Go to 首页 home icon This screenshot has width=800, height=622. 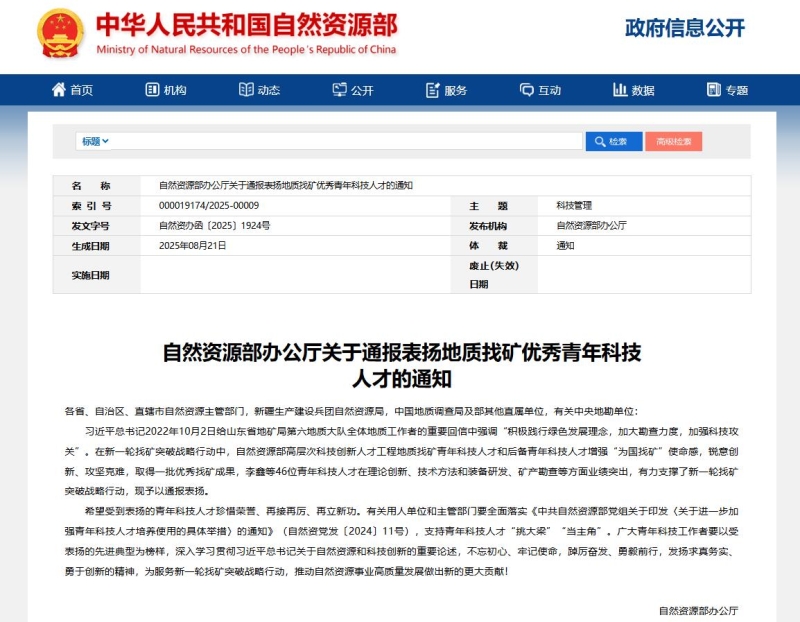pyautogui.click(x=59, y=90)
